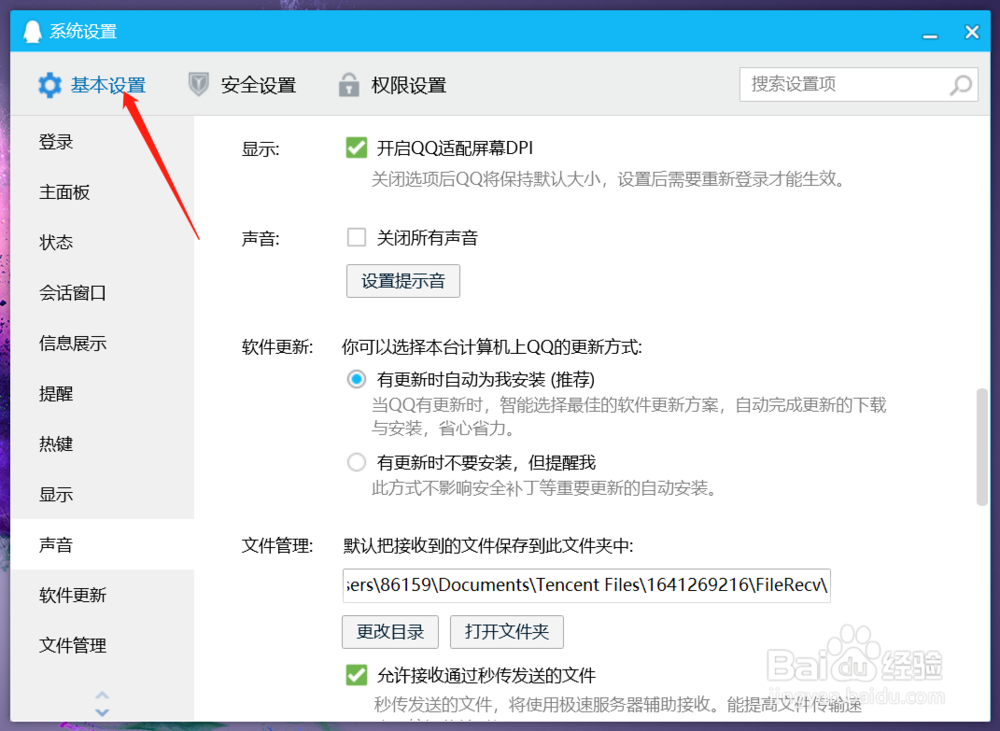Viewport: 1000px width, 731px height.
Task: Click the settings panel vertical scrollbar
Action: [982, 447]
